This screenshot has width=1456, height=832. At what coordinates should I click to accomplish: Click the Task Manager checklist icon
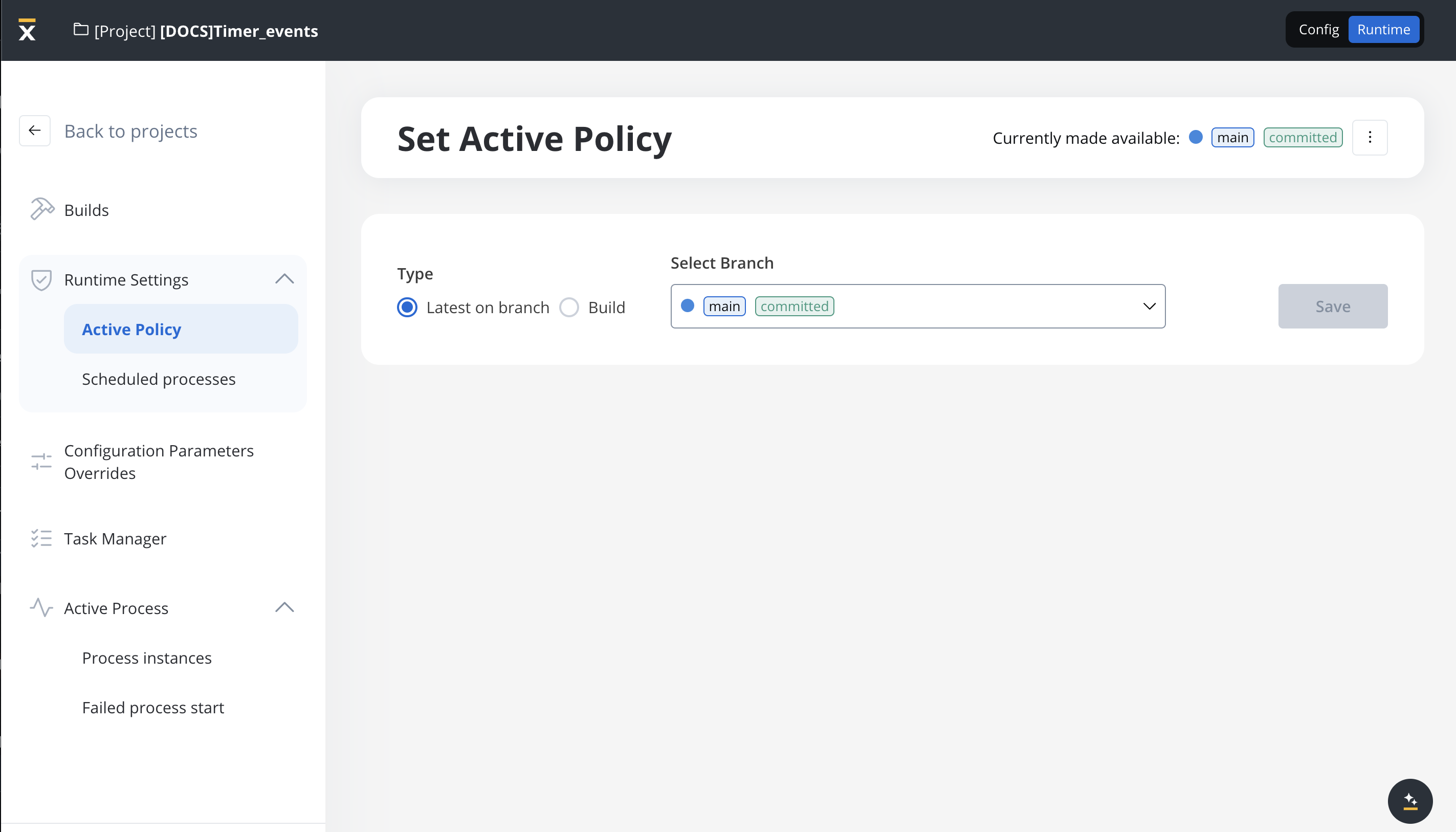click(x=41, y=538)
